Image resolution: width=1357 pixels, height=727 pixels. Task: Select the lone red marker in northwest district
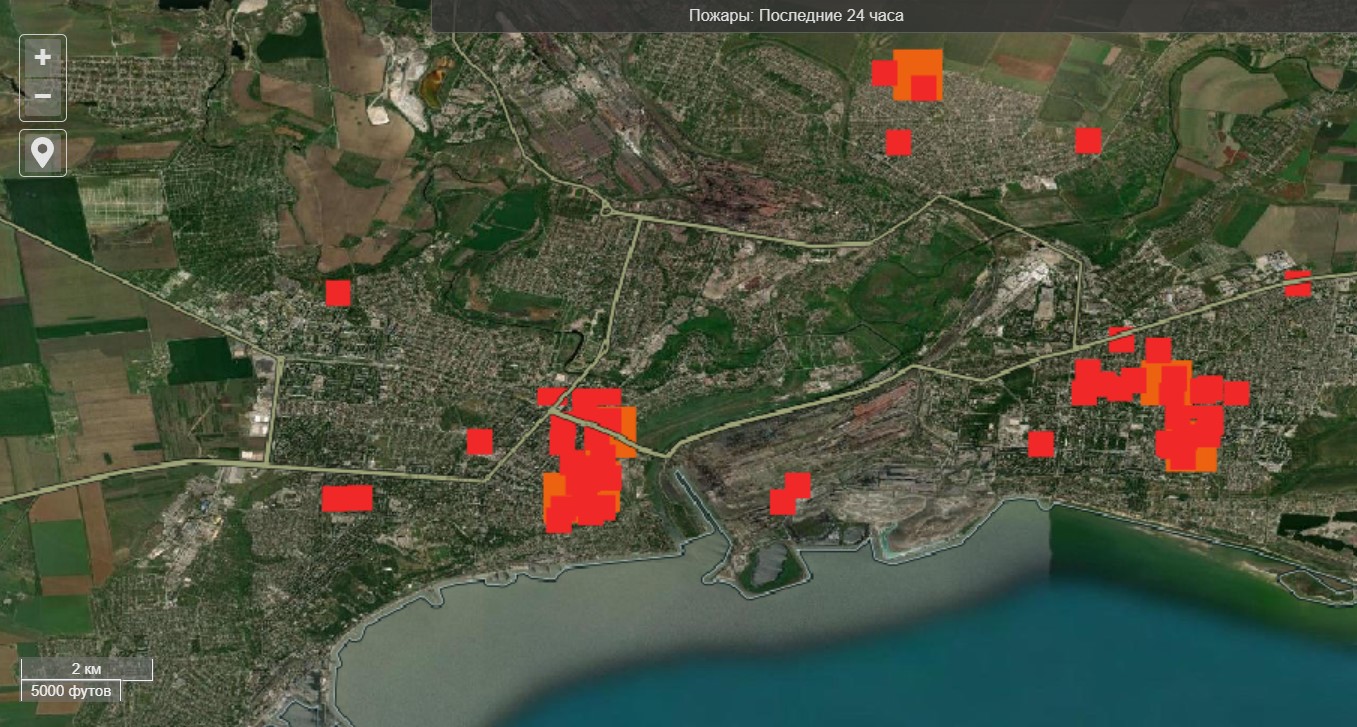click(x=338, y=293)
